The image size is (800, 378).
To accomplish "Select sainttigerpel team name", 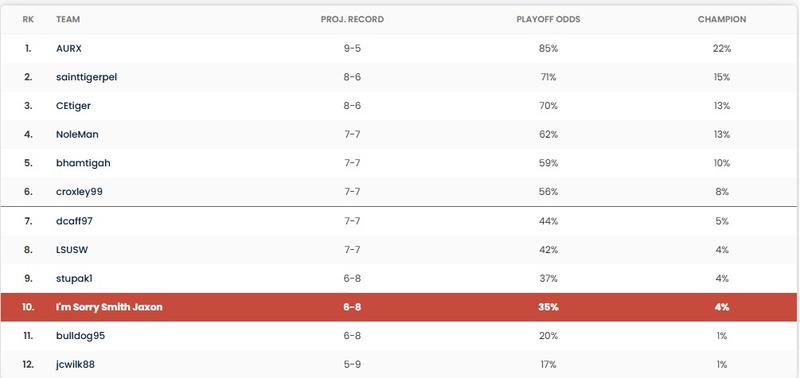I will click(86, 77).
